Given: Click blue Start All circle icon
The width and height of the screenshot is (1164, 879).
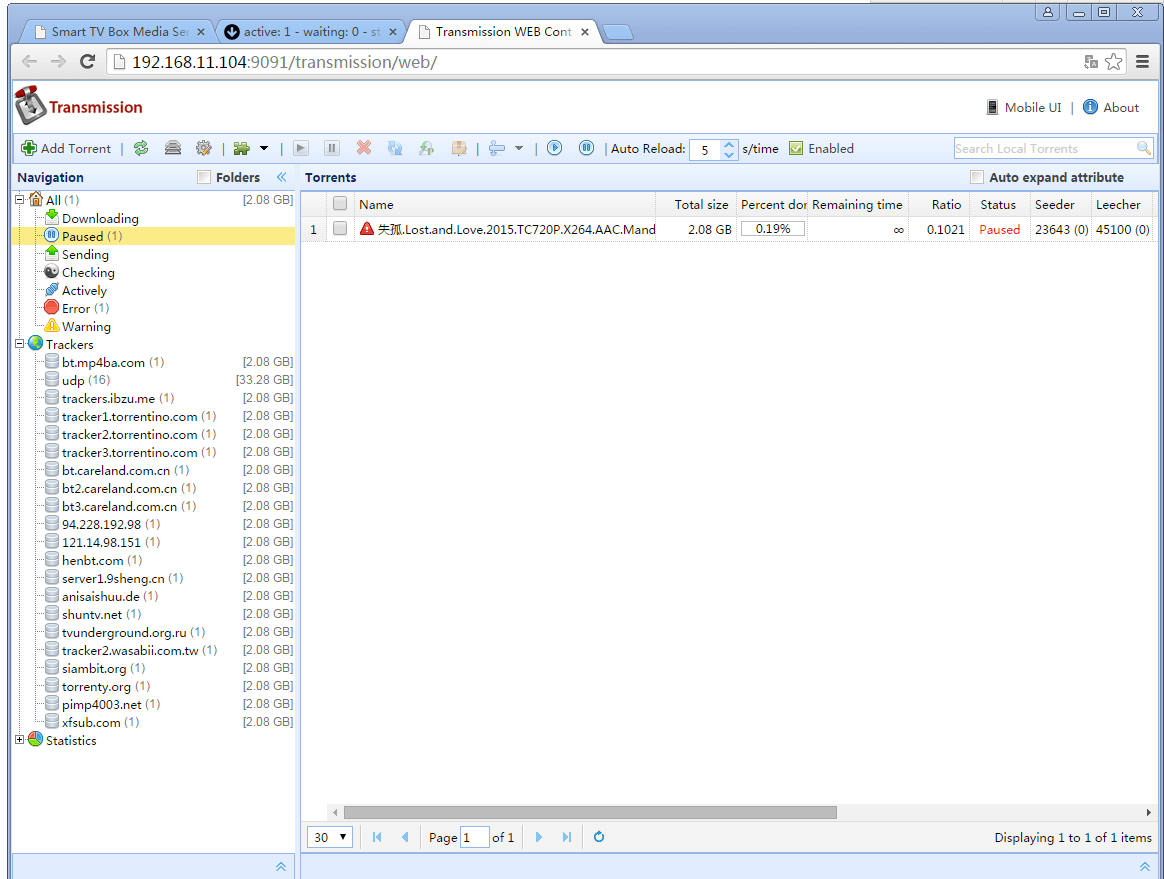Looking at the screenshot, I should tap(555, 148).
